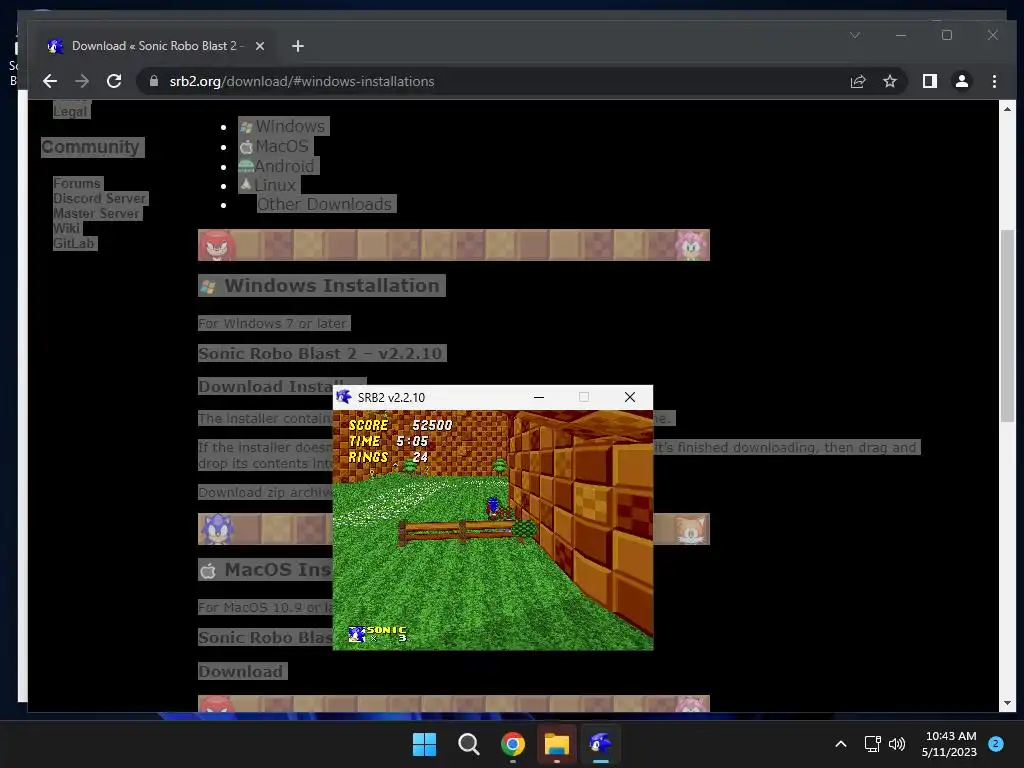Close the SRB2 v2.2.10 game window
1024x768 pixels.
(x=630, y=397)
